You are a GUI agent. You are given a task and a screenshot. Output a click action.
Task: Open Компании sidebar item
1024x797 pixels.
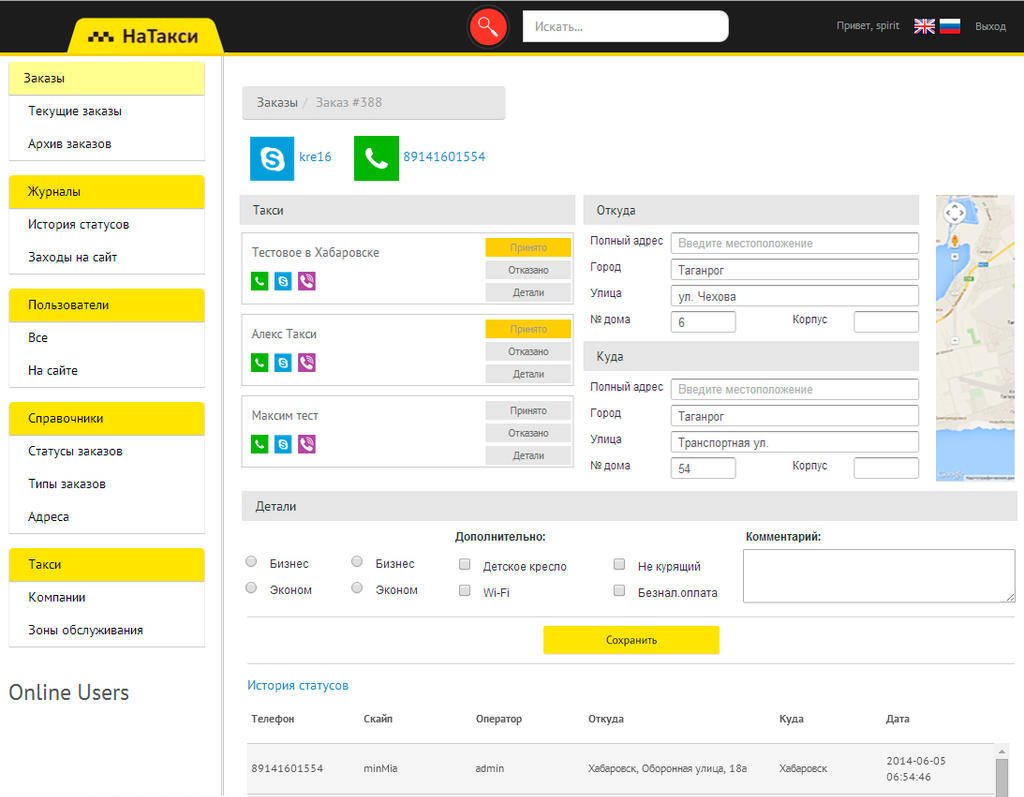point(57,597)
